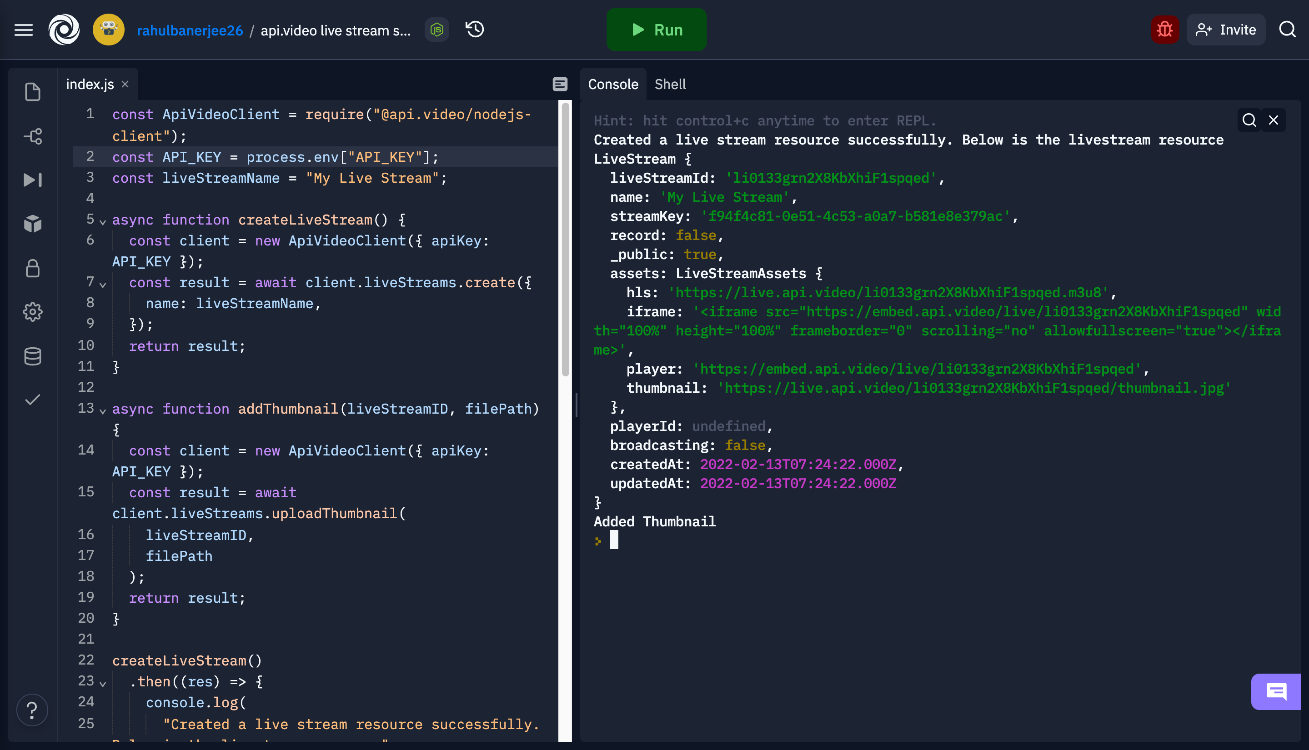Image resolution: width=1309 pixels, height=750 pixels.
Task: Collapse the addThumbnail function fold arrow
Action: click(x=102, y=409)
